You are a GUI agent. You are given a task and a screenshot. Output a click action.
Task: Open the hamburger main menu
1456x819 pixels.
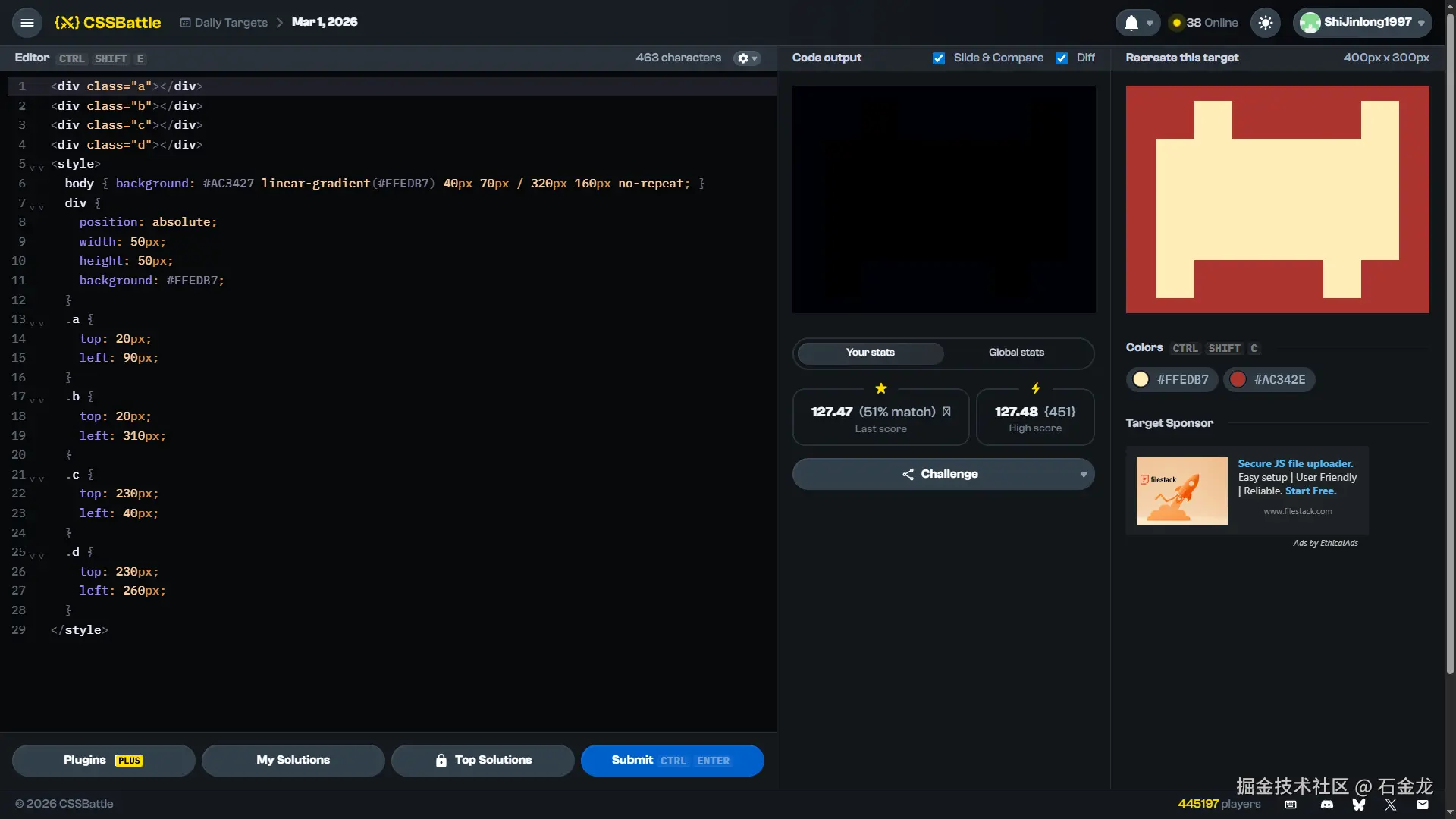pyautogui.click(x=27, y=23)
